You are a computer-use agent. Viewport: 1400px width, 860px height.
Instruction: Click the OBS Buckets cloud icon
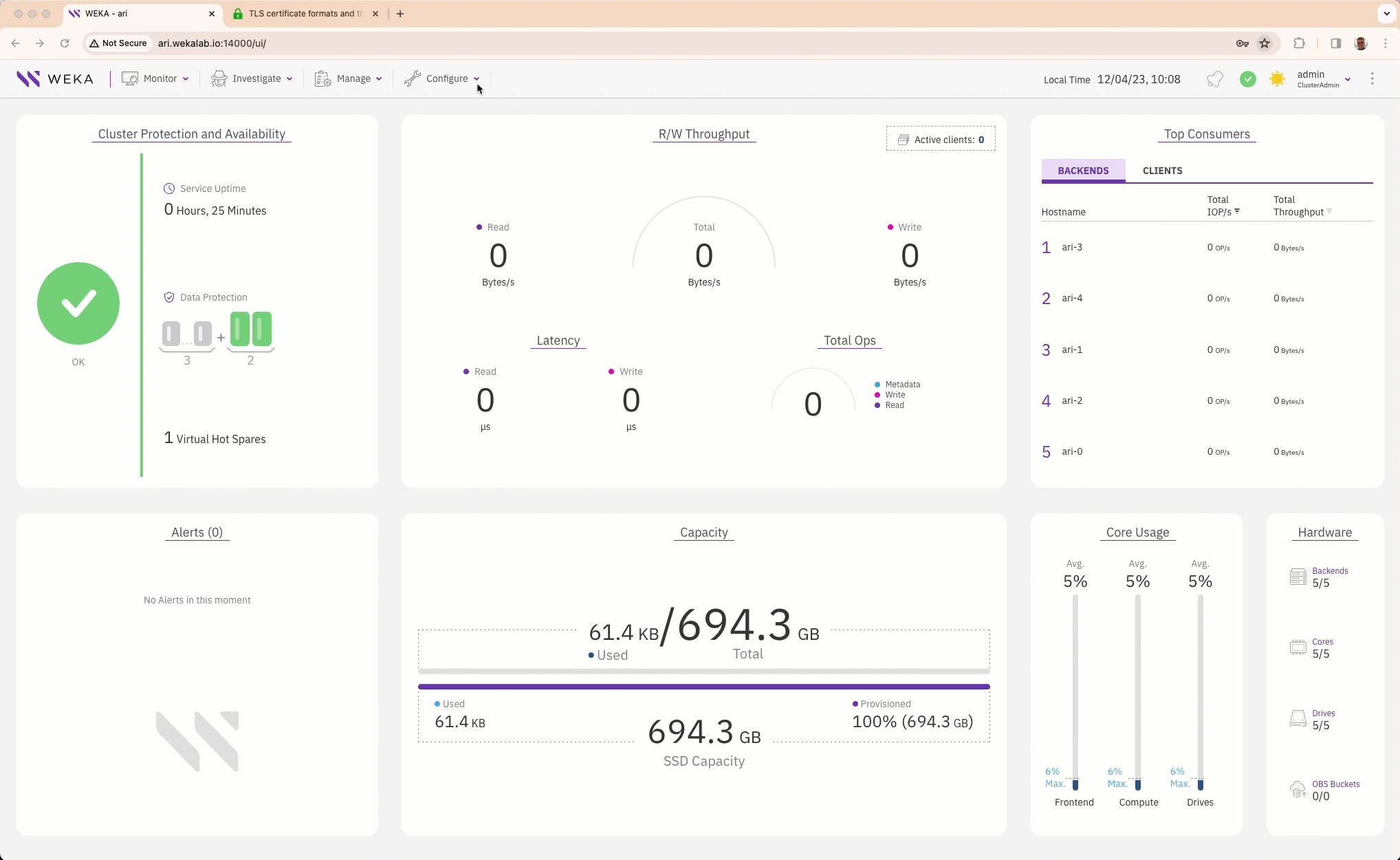pyautogui.click(x=1298, y=790)
